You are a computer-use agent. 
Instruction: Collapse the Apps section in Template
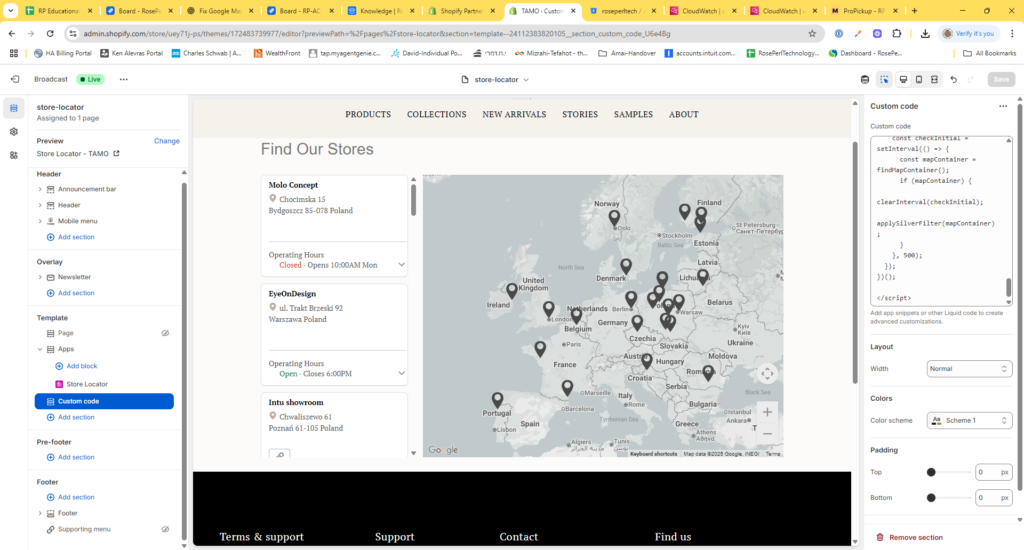40,349
